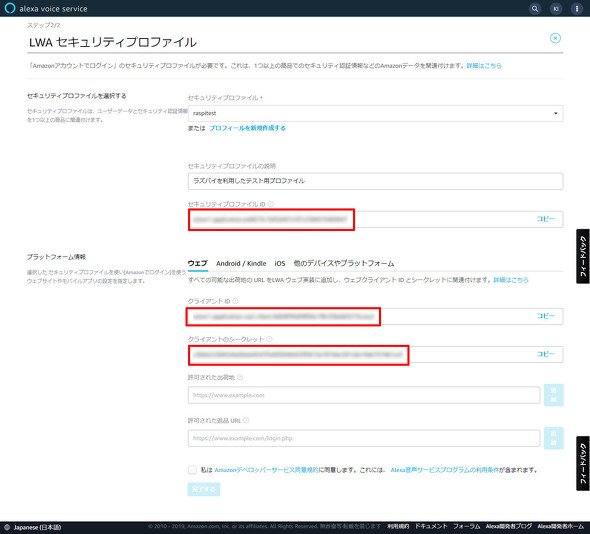The image size is (590, 534).
Task: Open details link in top description
Action: point(484,65)
